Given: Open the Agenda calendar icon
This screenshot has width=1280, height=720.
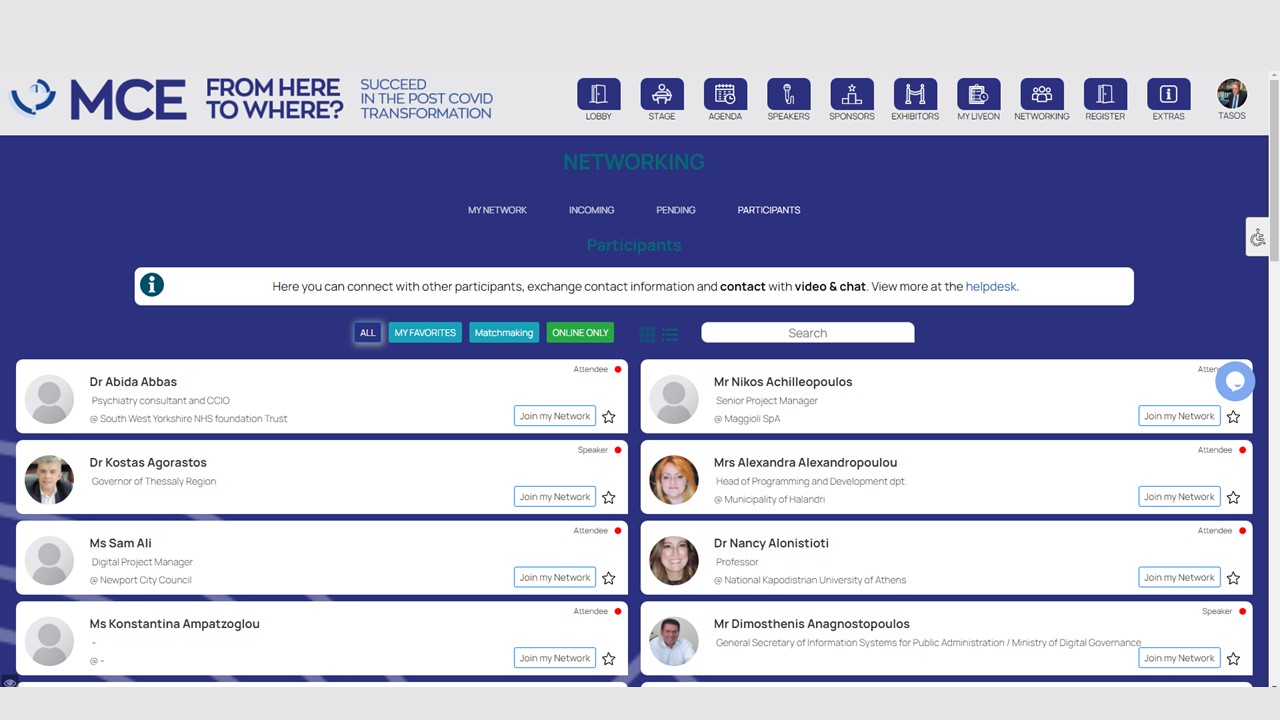Looking at the screenshot, I should point(725,95).
